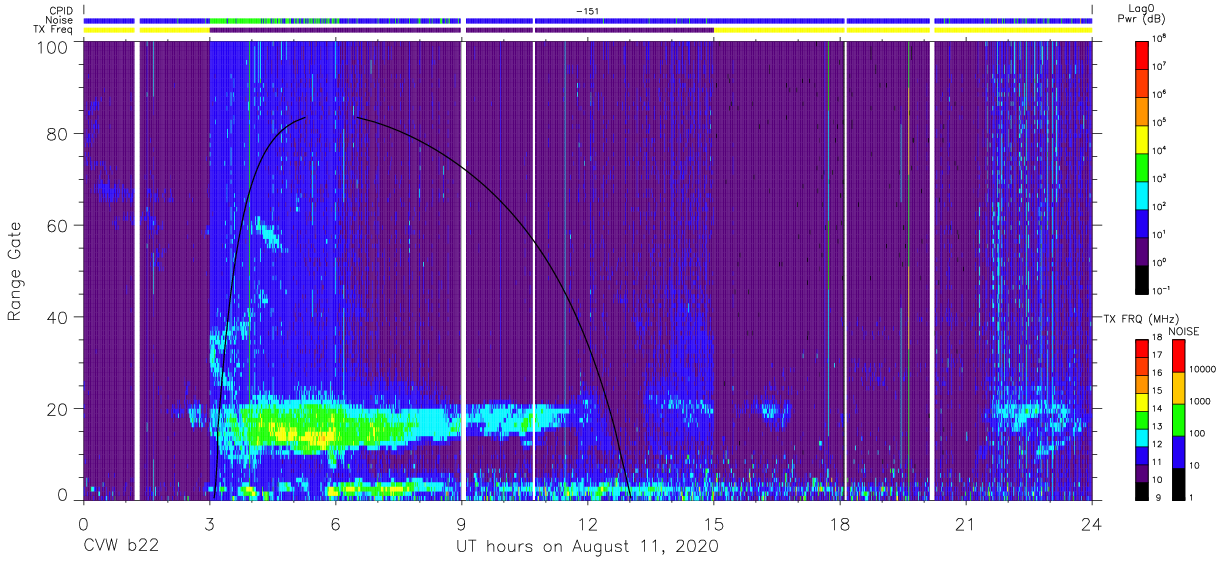
Task: Click the orange band of the NOISE colorbar
Action: click(1179, 388)
